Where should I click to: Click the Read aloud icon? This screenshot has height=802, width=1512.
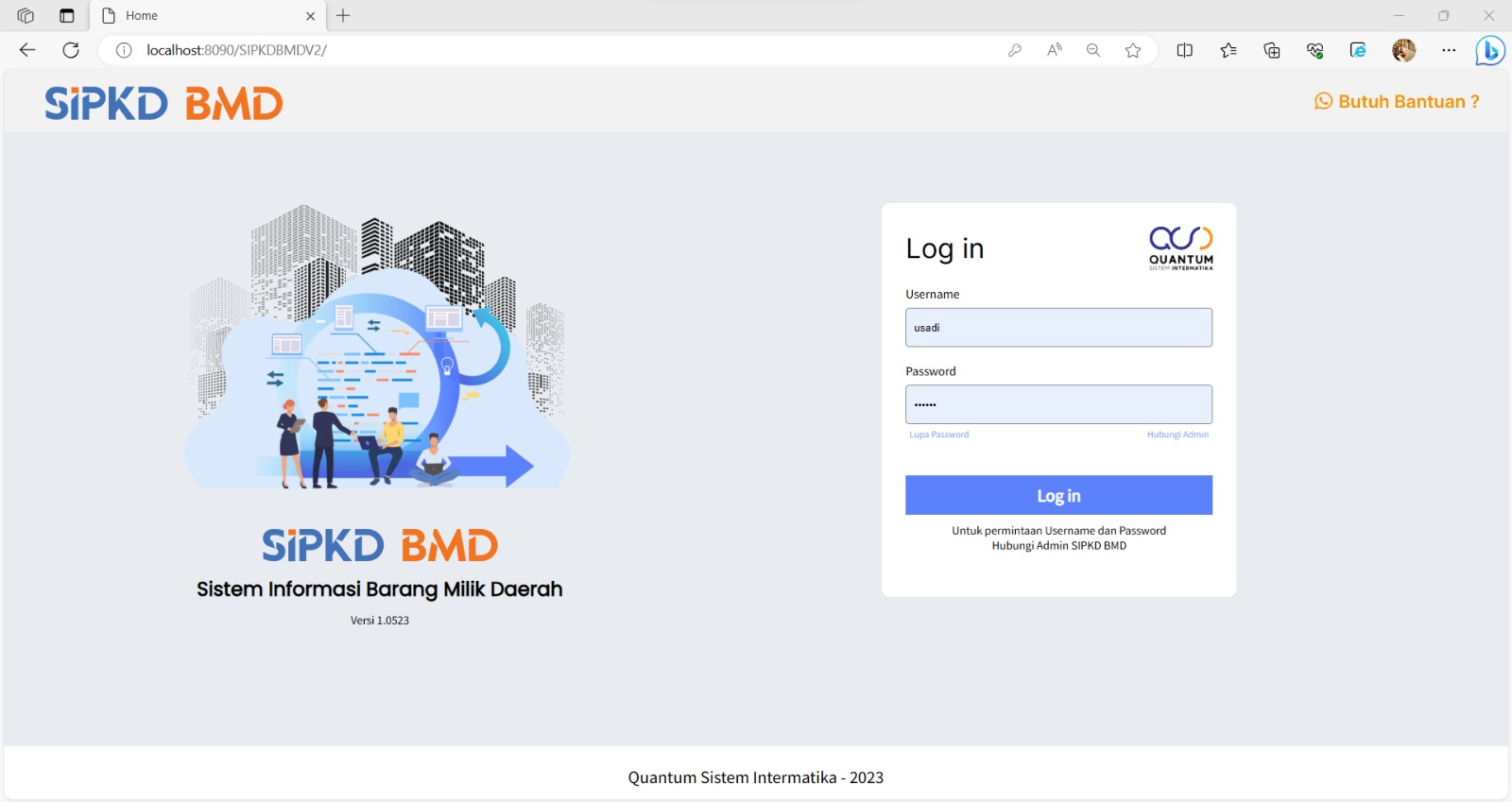pyautogui.click(x=1055, y=50)
